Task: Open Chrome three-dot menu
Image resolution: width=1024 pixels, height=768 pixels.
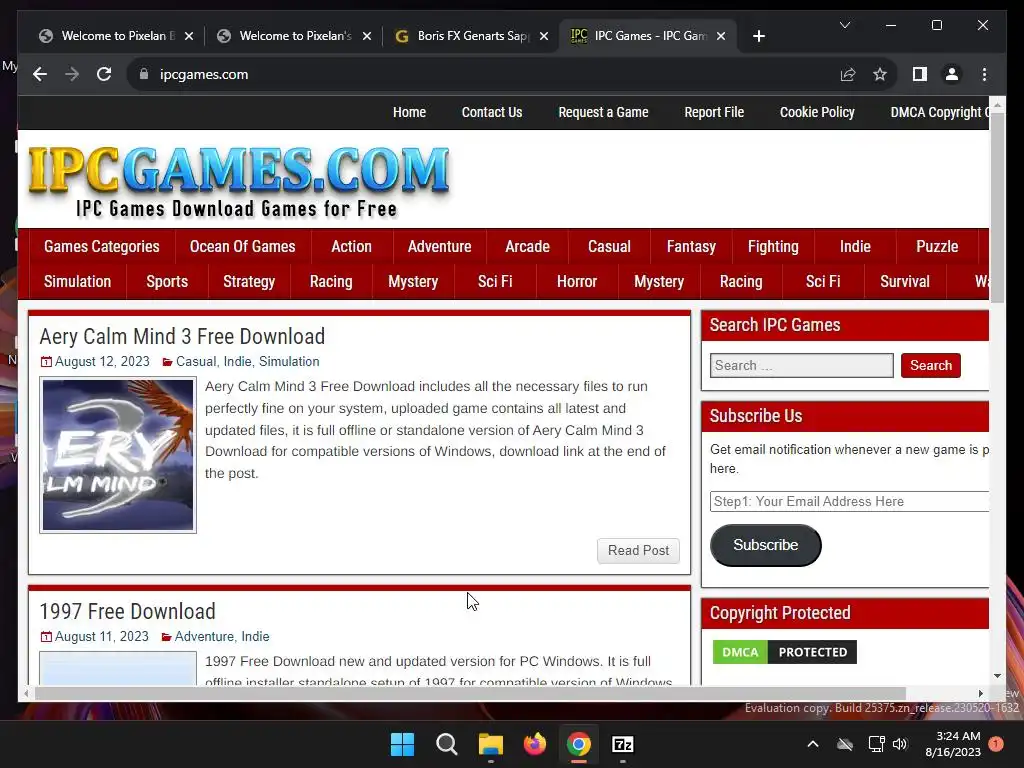Action: [x=984, y=74]
